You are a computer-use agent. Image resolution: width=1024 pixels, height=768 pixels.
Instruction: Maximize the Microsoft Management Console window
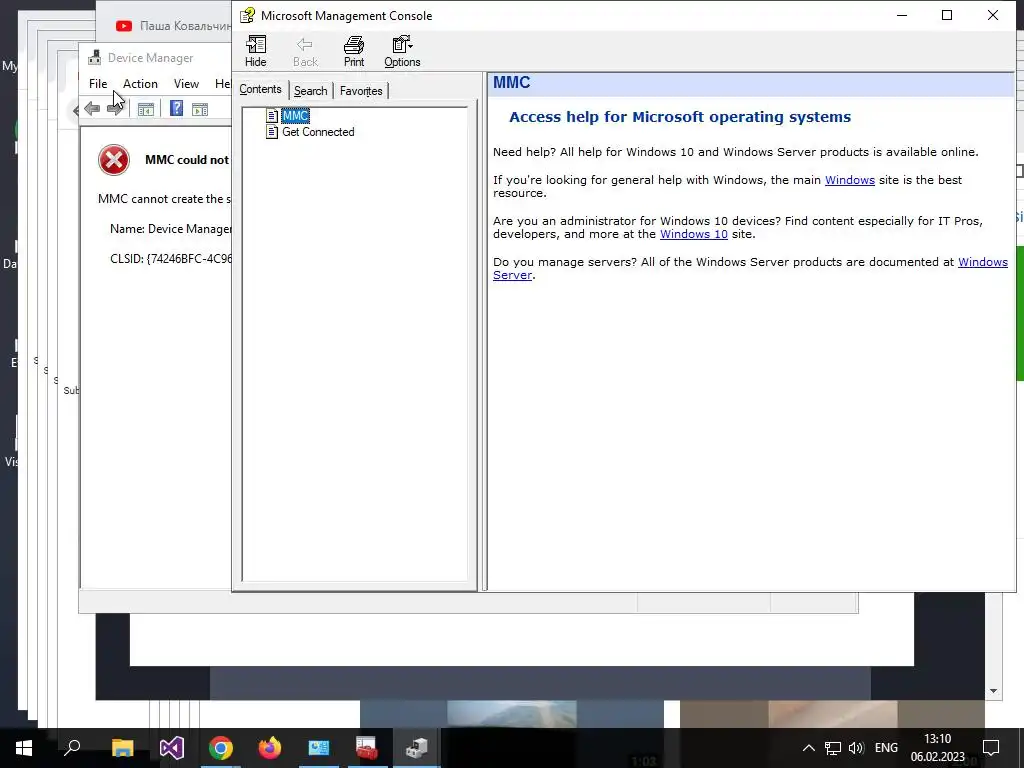pyautogui.click(x=947, y=15)
